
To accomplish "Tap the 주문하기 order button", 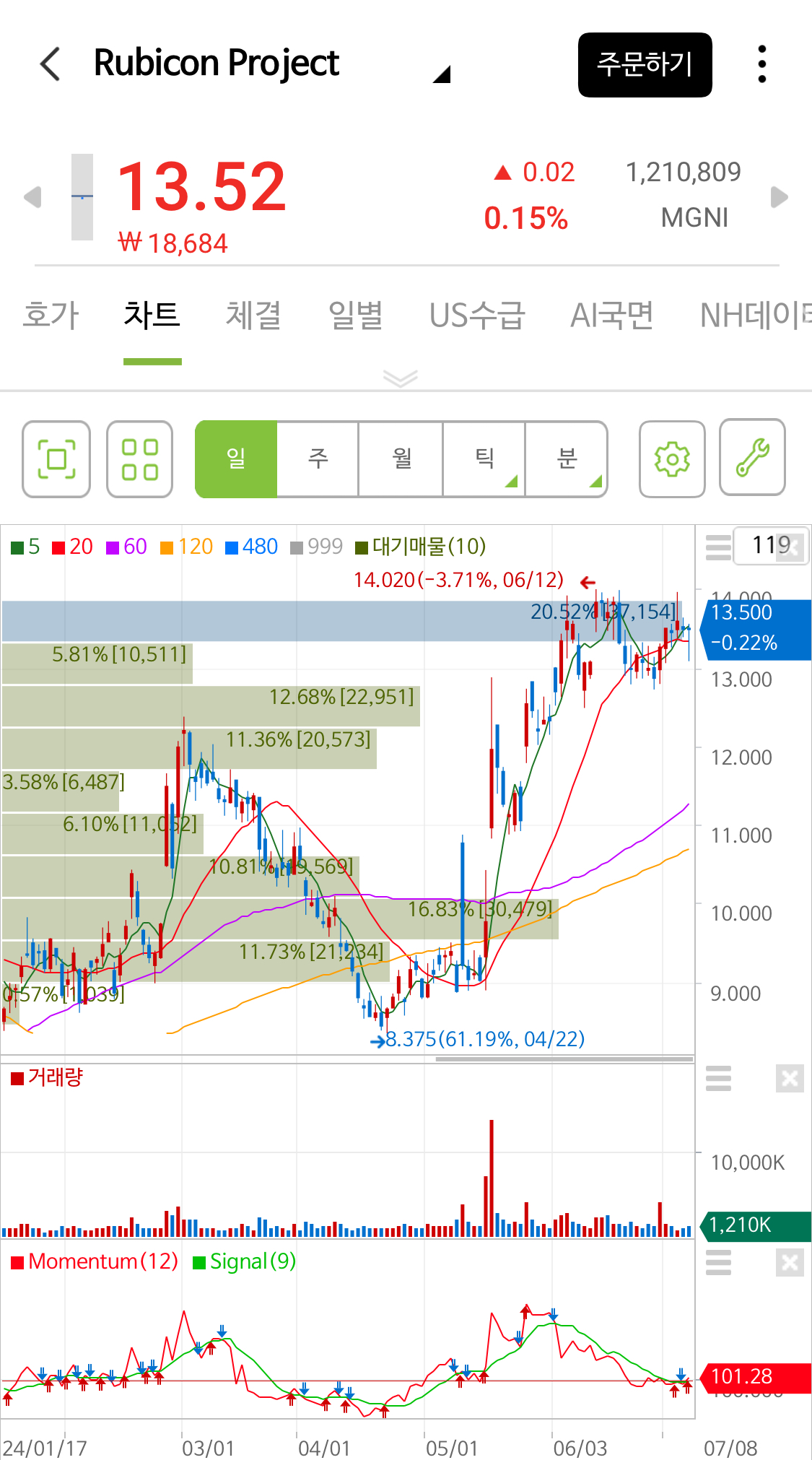I will (645, 64).
